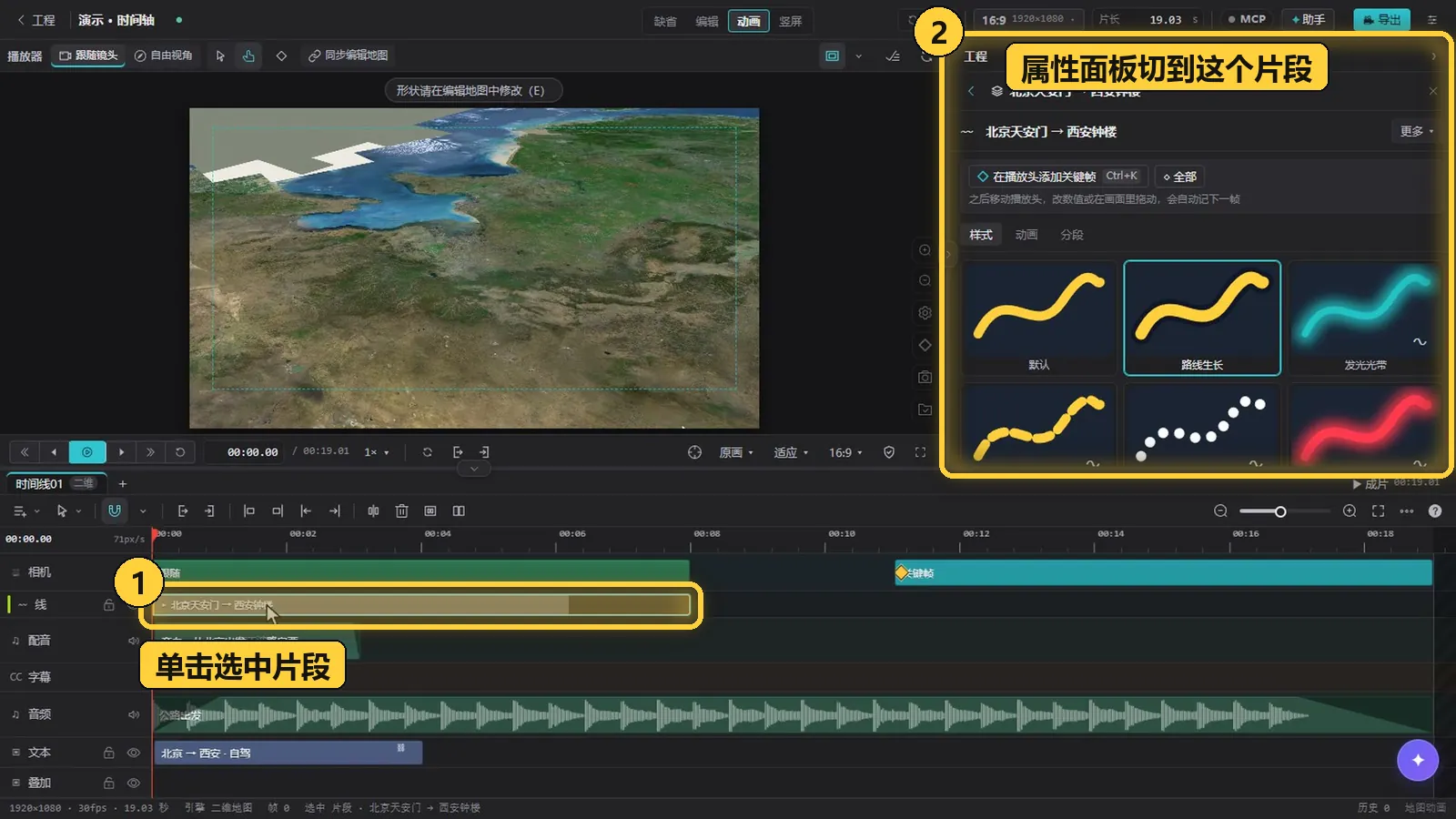The image size is (1456, 819).
Task: Open the 更多 dropdown in properties panel
Action: 1416,132
